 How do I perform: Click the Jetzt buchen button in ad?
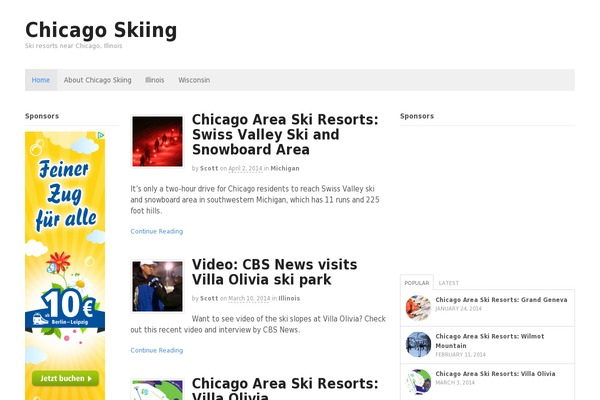[x=65, y=378]
